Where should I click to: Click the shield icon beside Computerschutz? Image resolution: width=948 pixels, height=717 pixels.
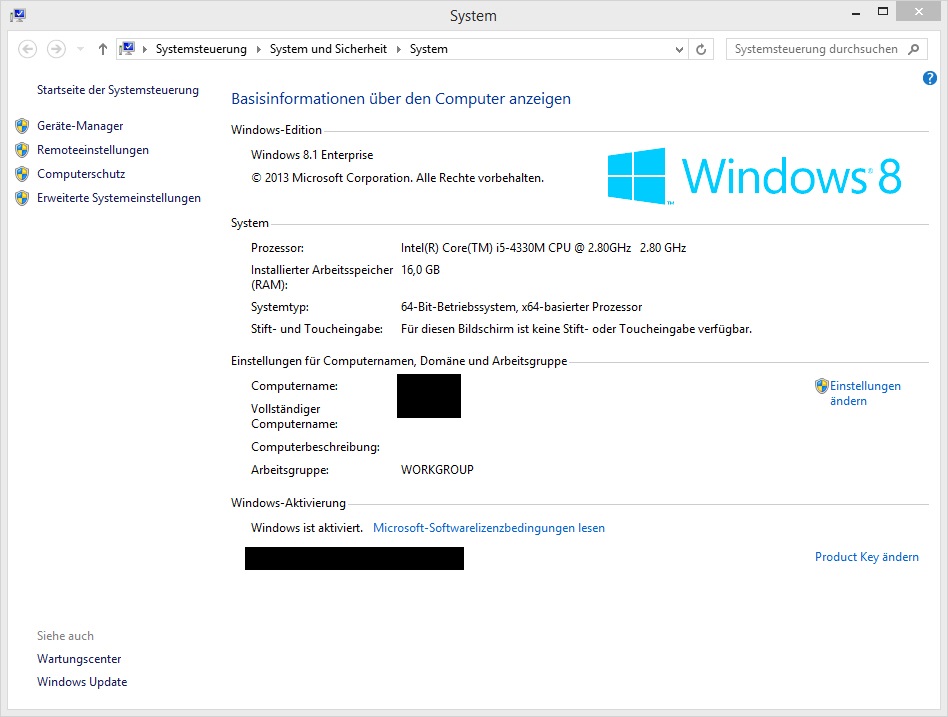pos(22,174)
